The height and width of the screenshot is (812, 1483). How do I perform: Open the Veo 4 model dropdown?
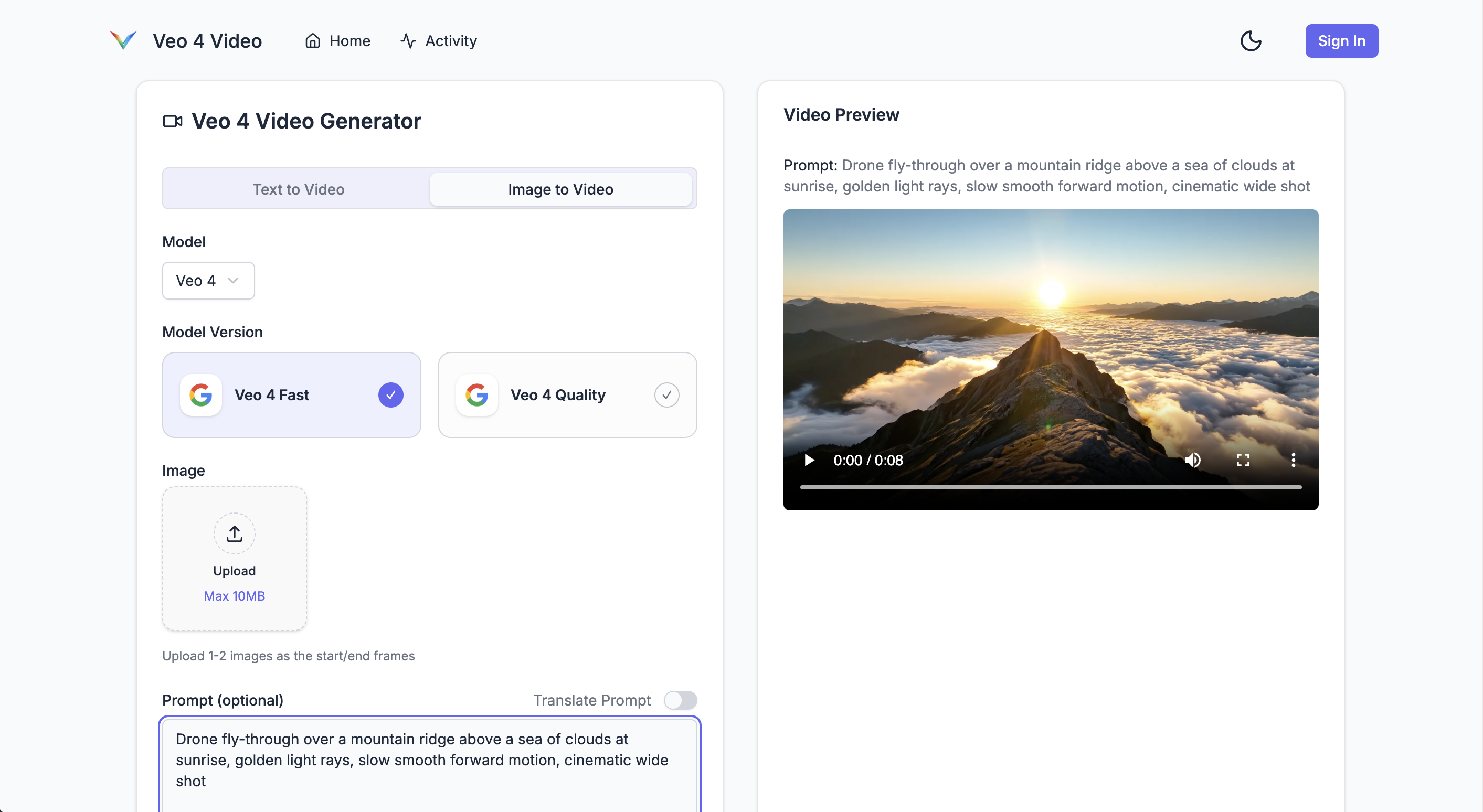coord(208,280)
